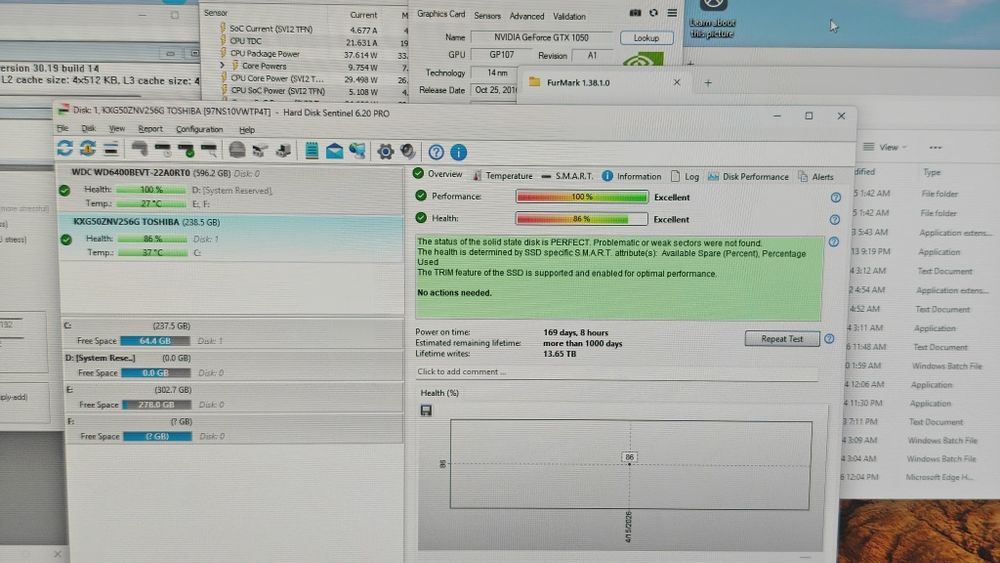Open the three-dots See more menu in Explorer
1000x563 pixels.
(x=935, y=147)
